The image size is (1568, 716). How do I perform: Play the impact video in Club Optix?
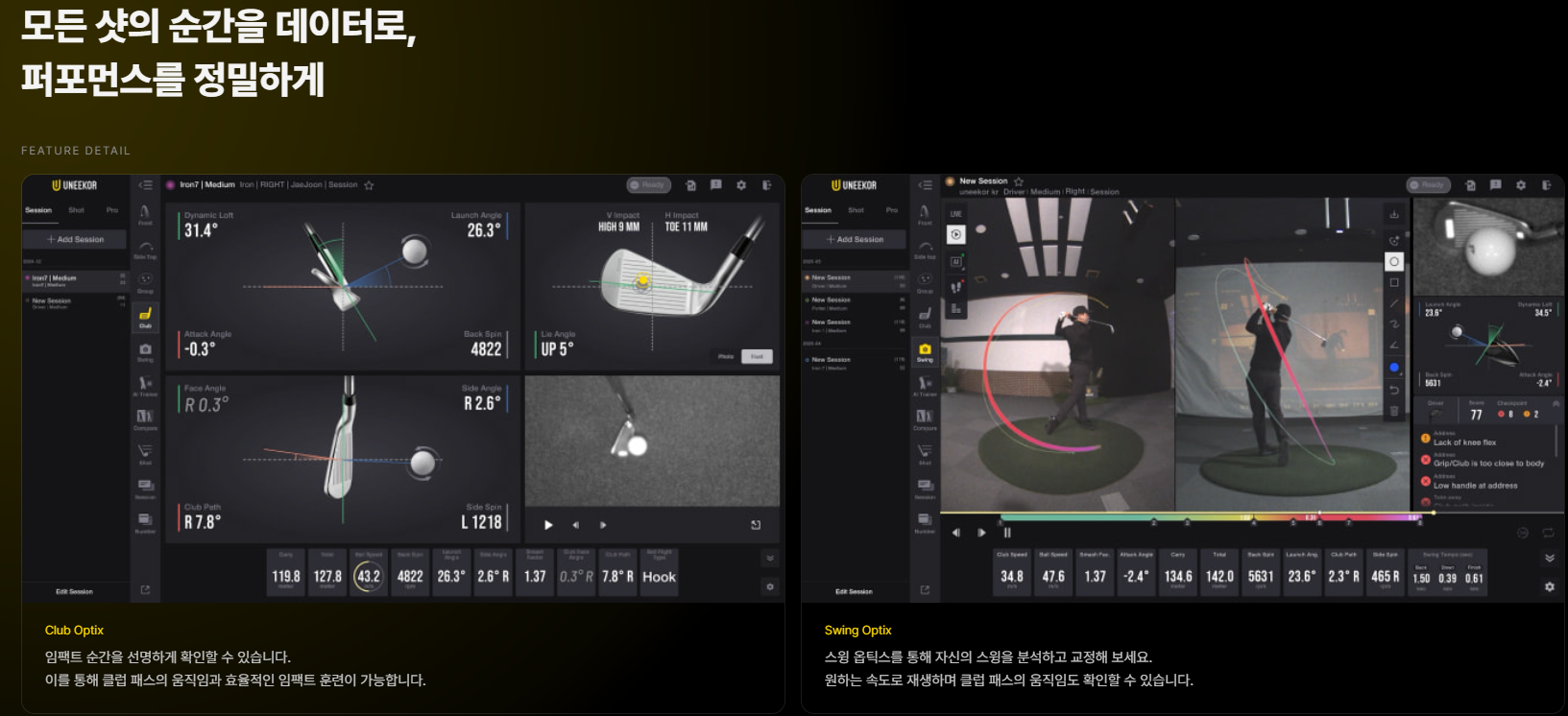pos(548,525)
